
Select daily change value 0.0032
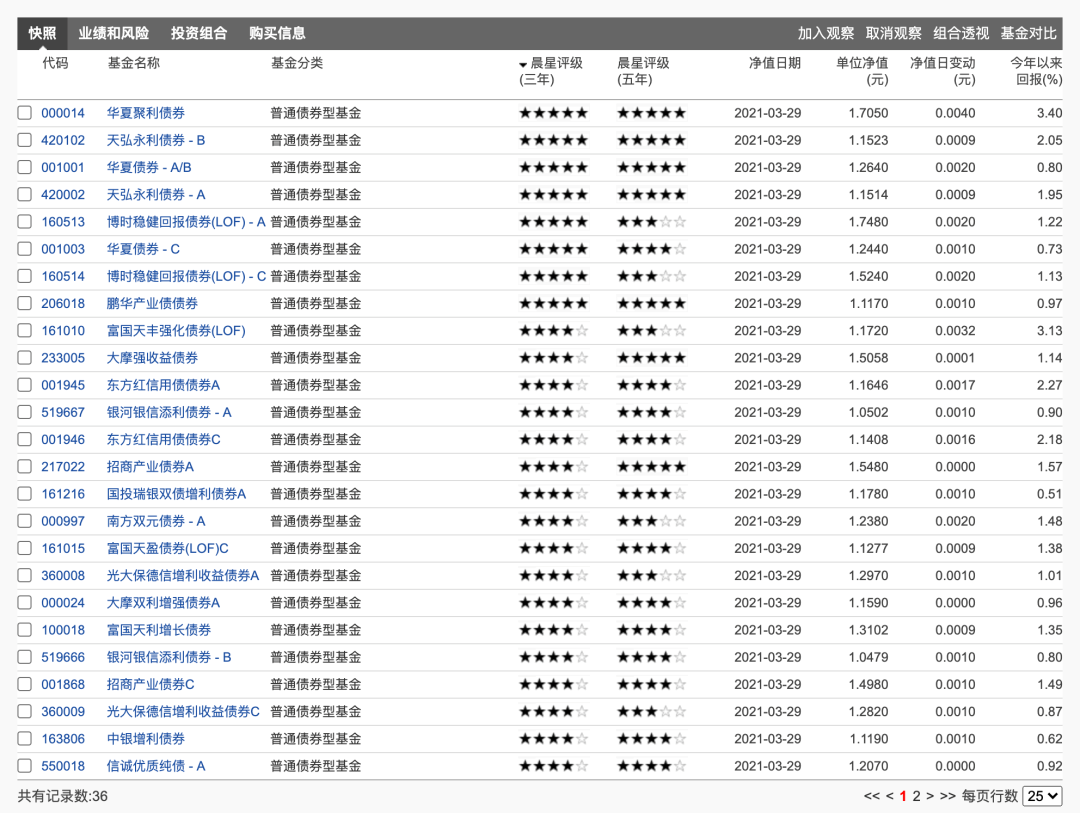(x=955, y=331)
